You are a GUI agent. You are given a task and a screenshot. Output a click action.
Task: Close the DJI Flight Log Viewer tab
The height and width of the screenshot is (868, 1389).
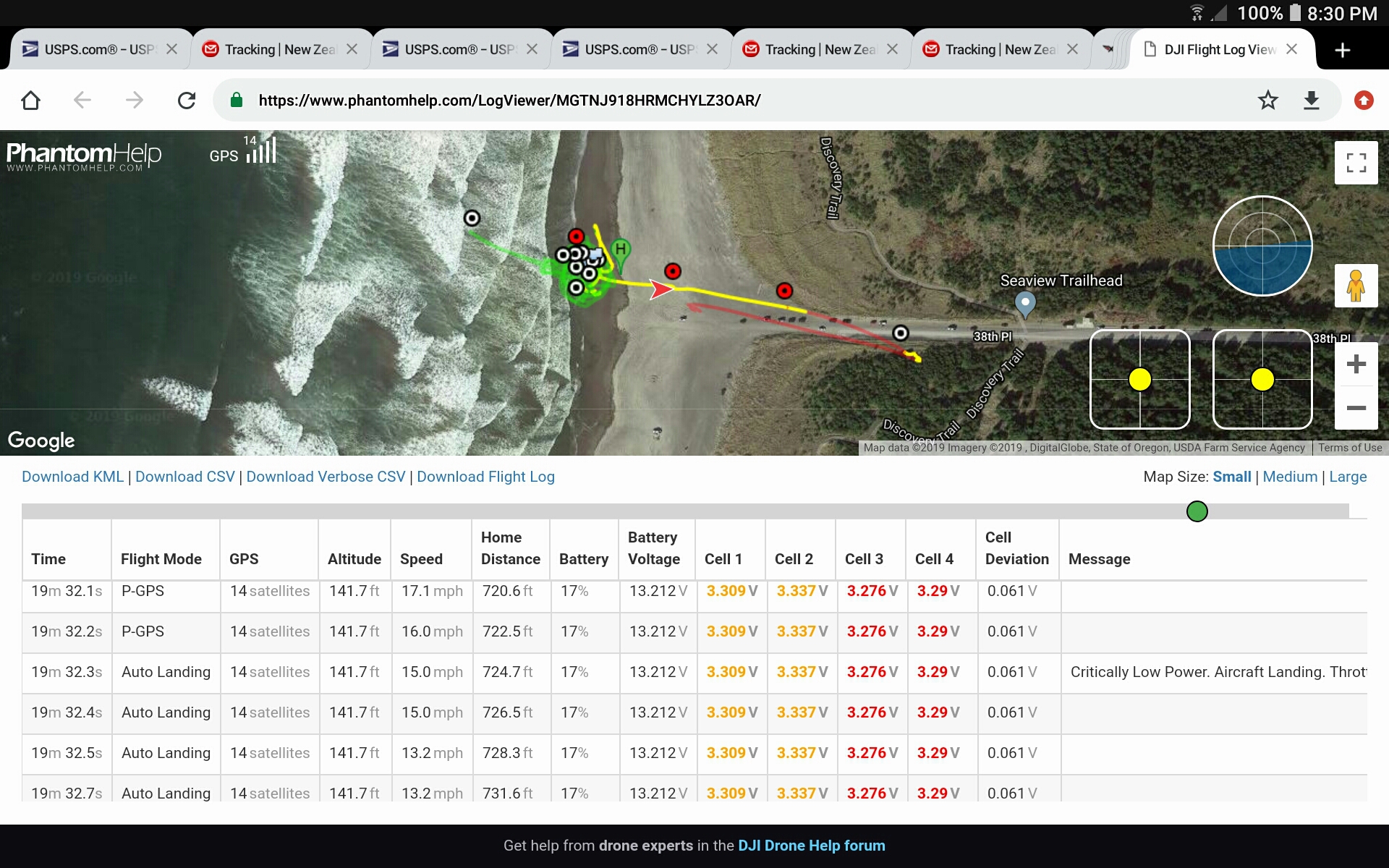[x=1292, y=49]
